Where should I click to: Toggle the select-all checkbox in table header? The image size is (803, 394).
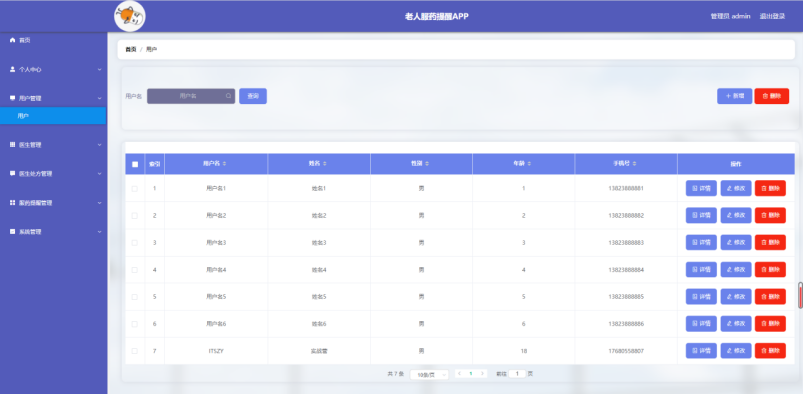pos(135,164)
